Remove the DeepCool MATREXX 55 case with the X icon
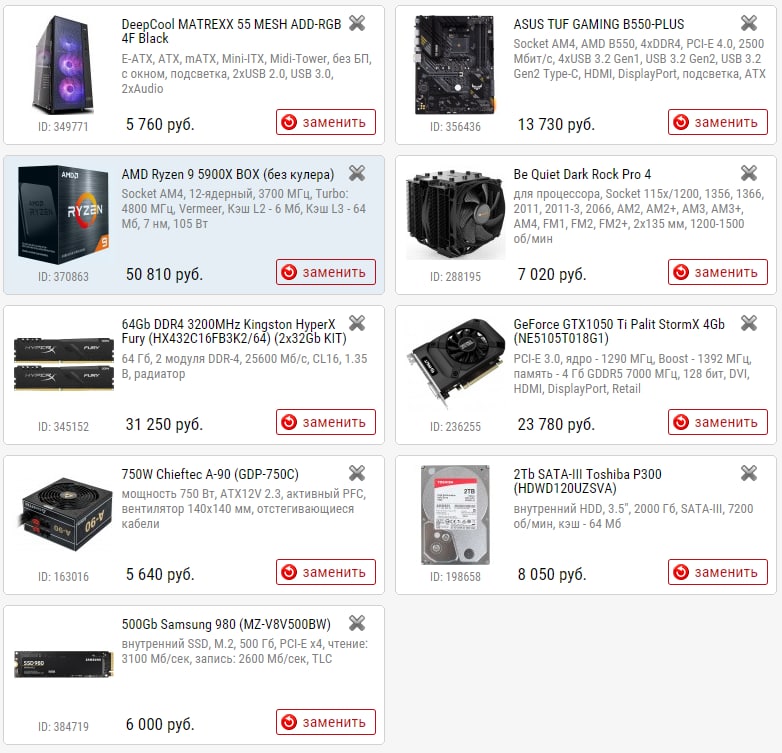The image size is (782, 753). (357, 23)
